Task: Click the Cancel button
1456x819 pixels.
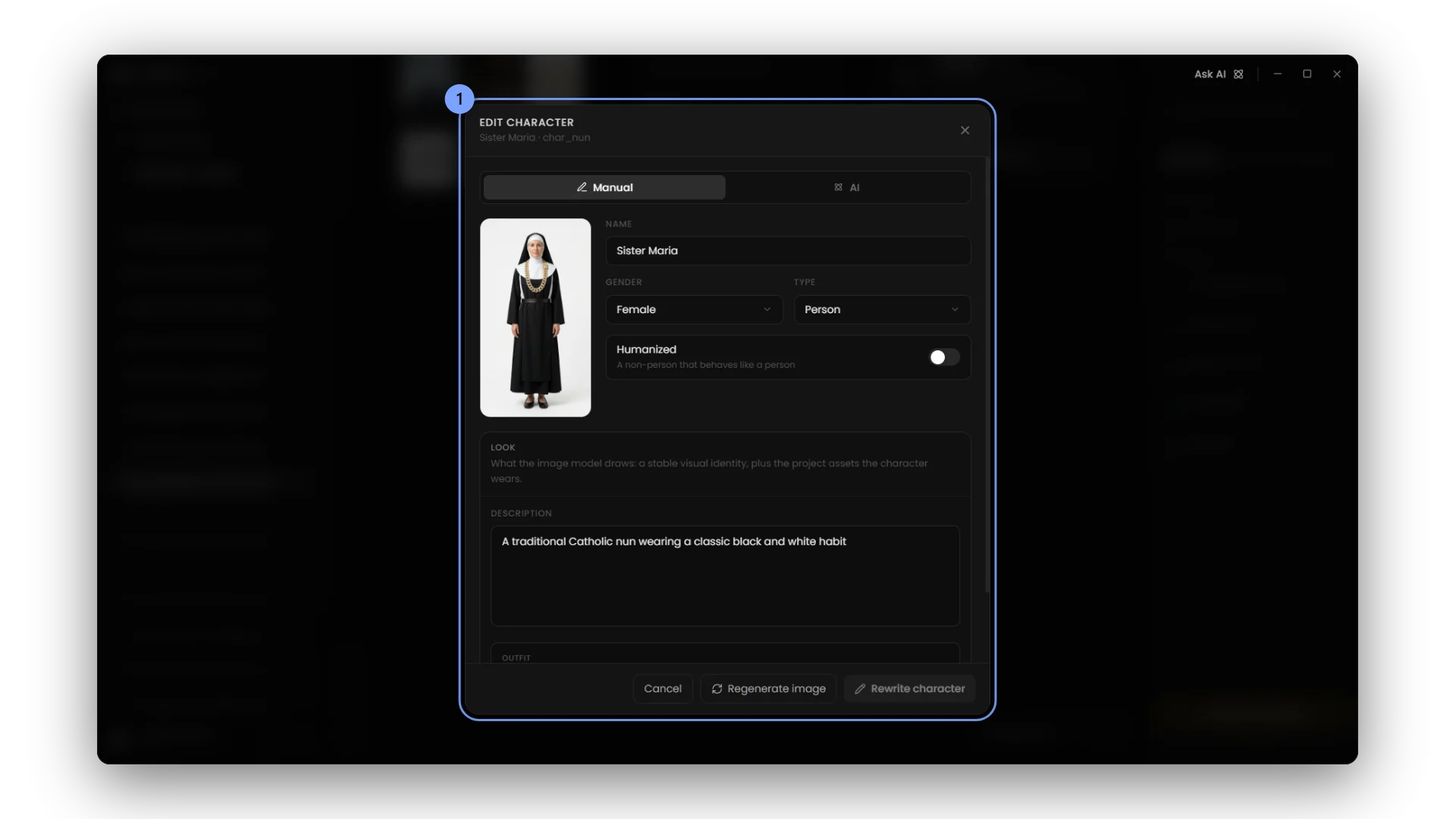Action: pos(663,689)
